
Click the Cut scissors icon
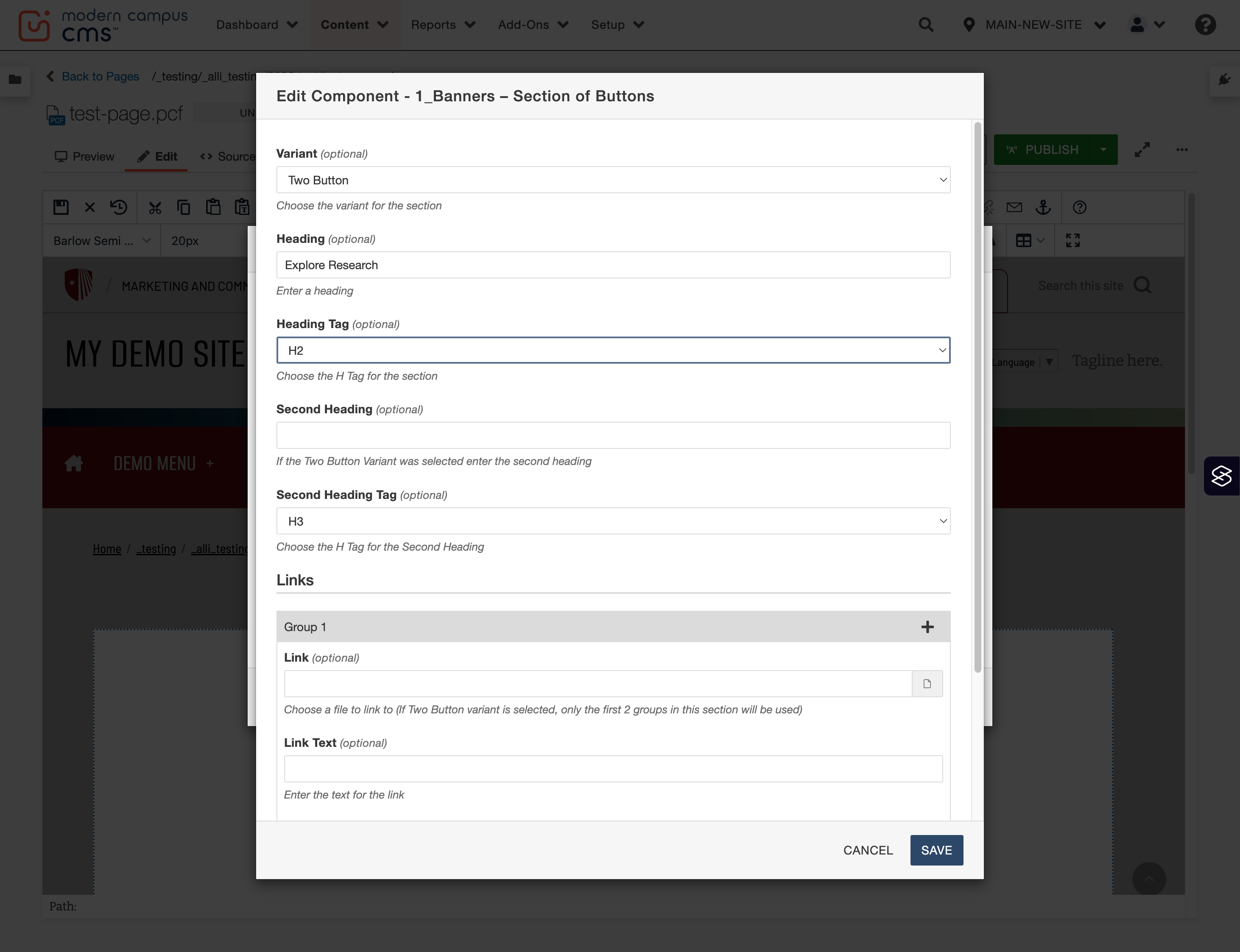pos(155,208)
